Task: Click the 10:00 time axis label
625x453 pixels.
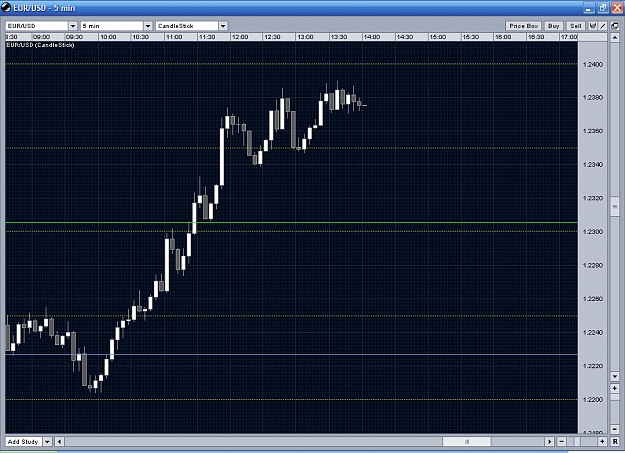Action: coord(108,37)
